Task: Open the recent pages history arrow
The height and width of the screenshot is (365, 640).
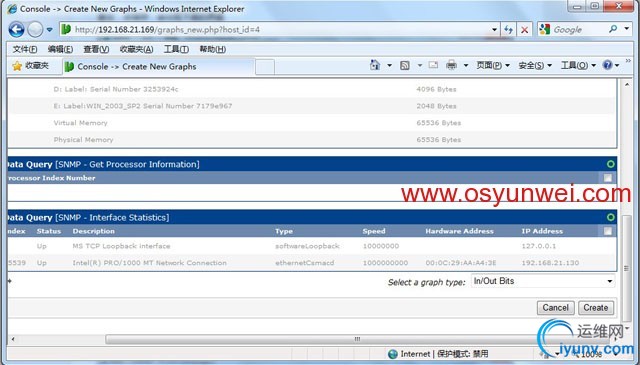Action: click(x=49, y=30)
